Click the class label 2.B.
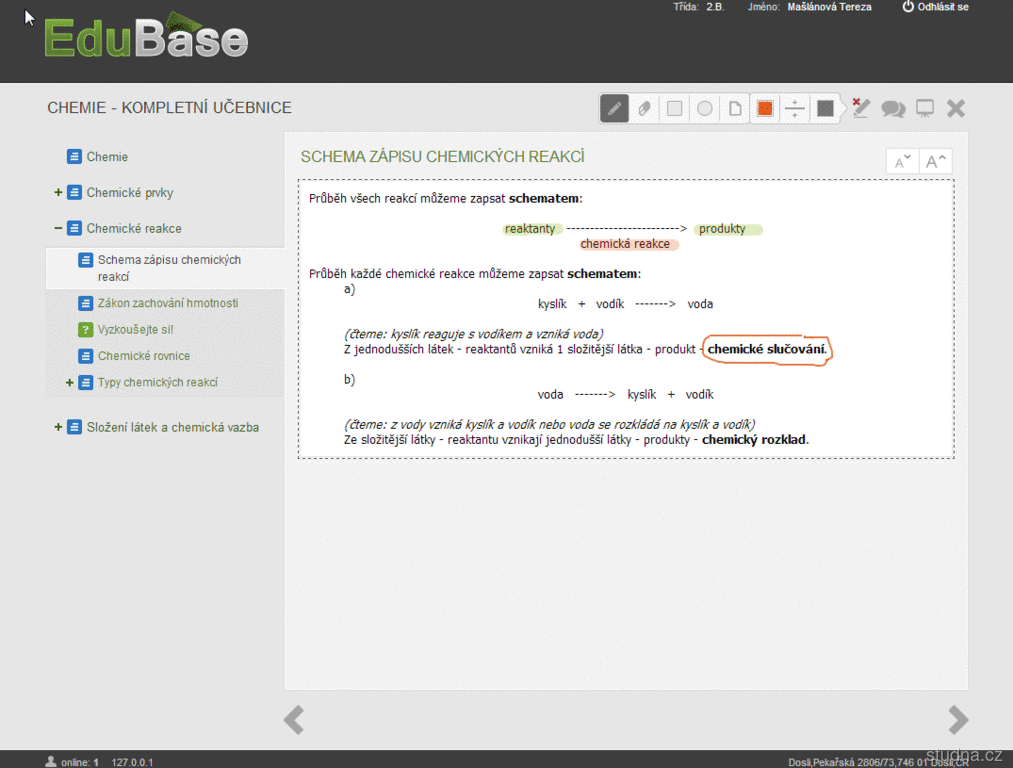The height and width of the screenshot is (768, 1013). coord(715,7)
